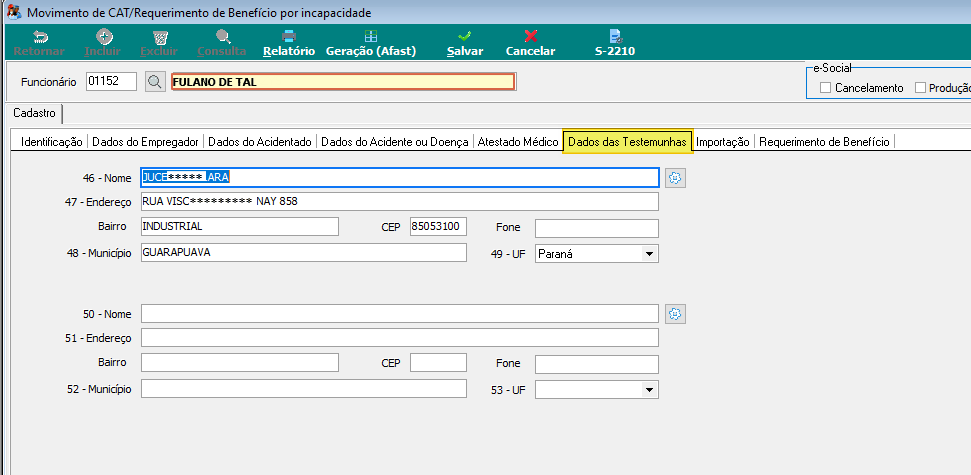Click the 52 - Município empty field
Screen dimensions: 971x475
303,388
